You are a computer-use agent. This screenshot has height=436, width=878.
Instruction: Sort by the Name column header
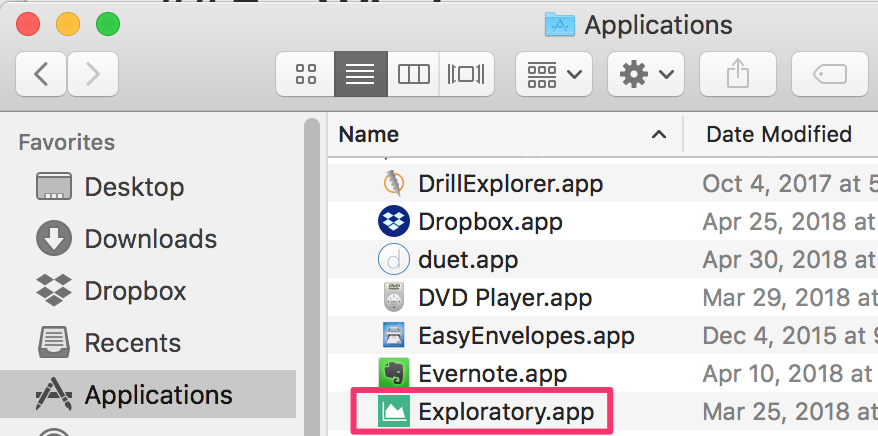tap(368, 134)
